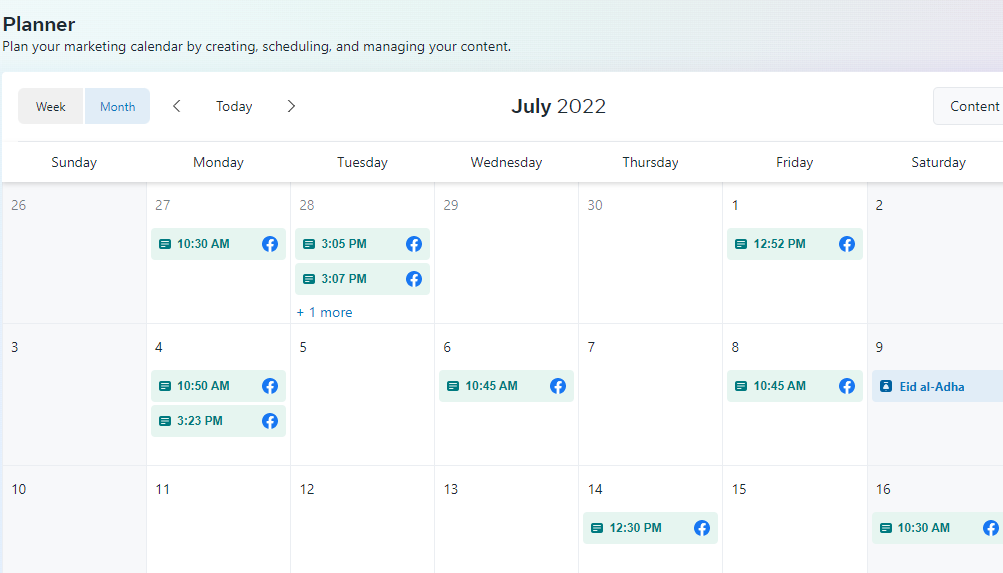Go to previous month with left chevron

coord(177,106)
